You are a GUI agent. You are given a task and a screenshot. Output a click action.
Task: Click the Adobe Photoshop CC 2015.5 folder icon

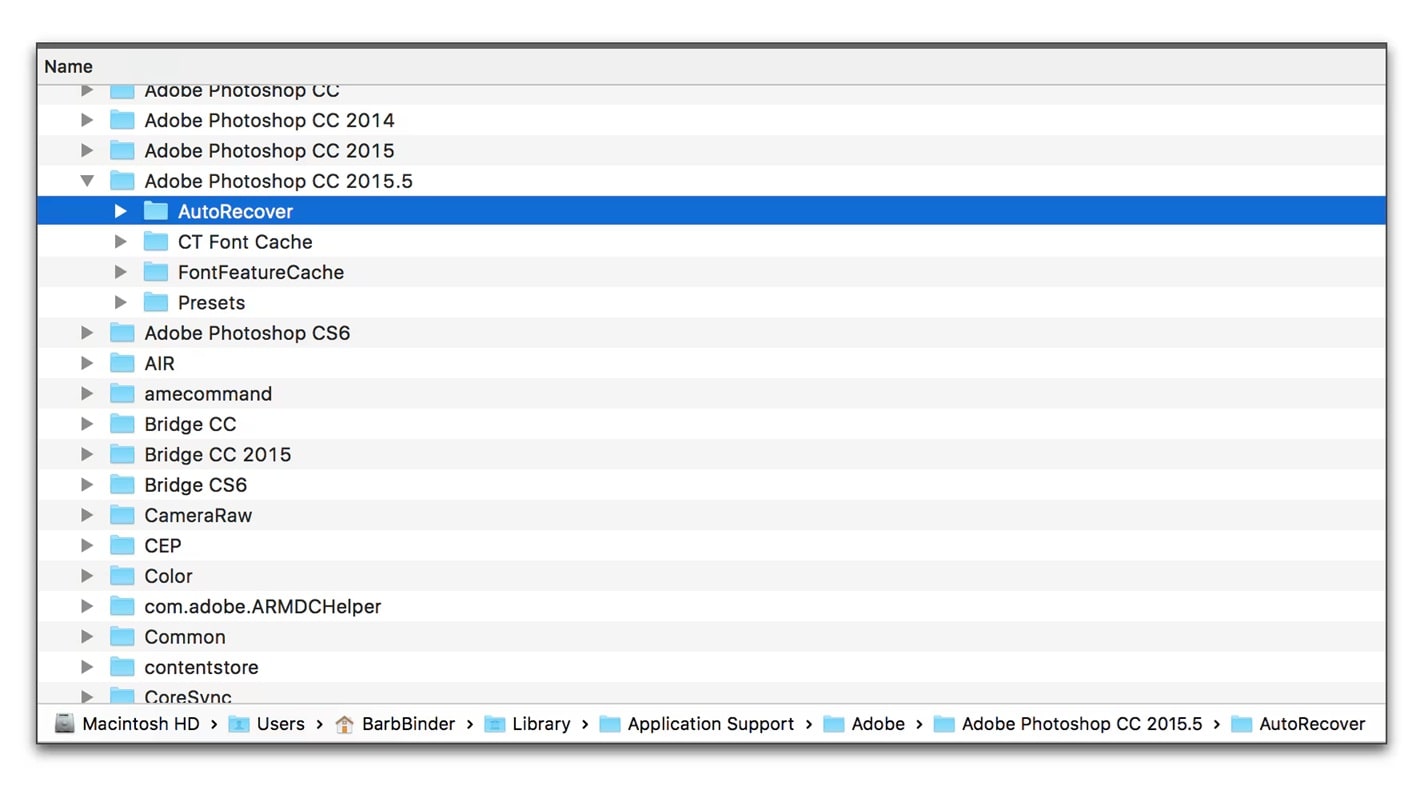(121, 181)
